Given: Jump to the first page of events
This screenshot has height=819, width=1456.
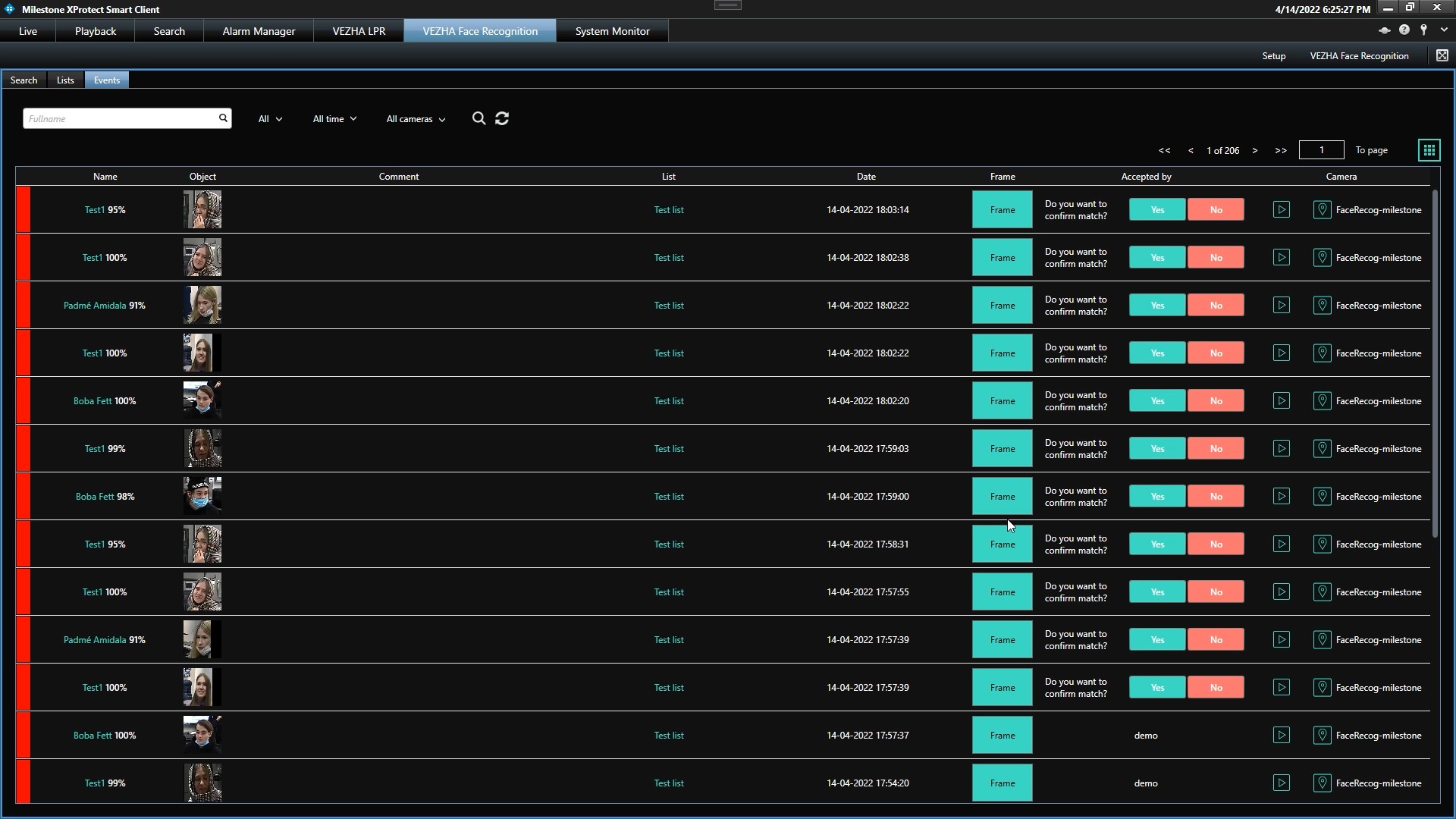Looking at the screenshot, I should pos(1164,150).
